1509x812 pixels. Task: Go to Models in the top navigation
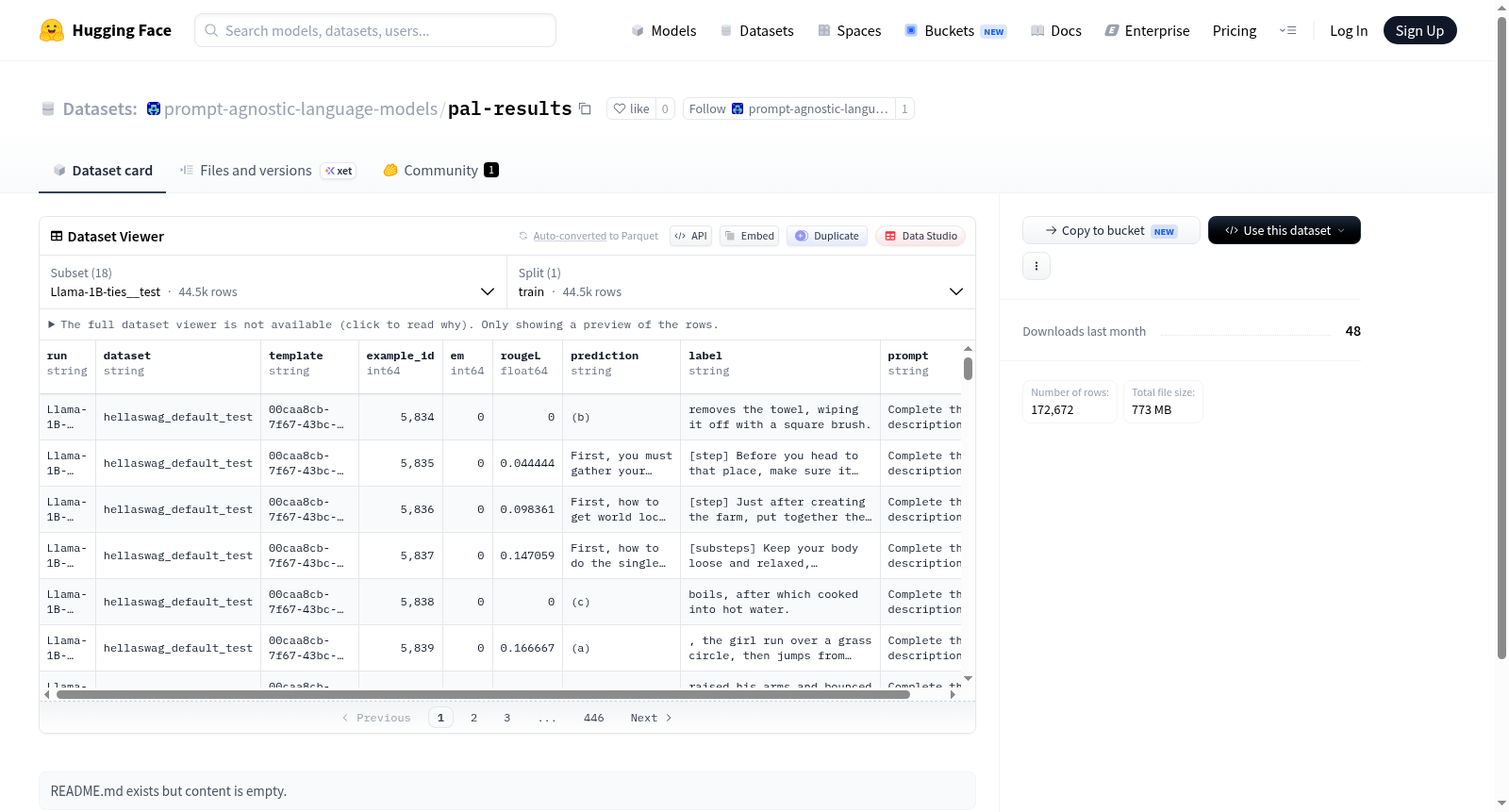[x=664, y=30]
